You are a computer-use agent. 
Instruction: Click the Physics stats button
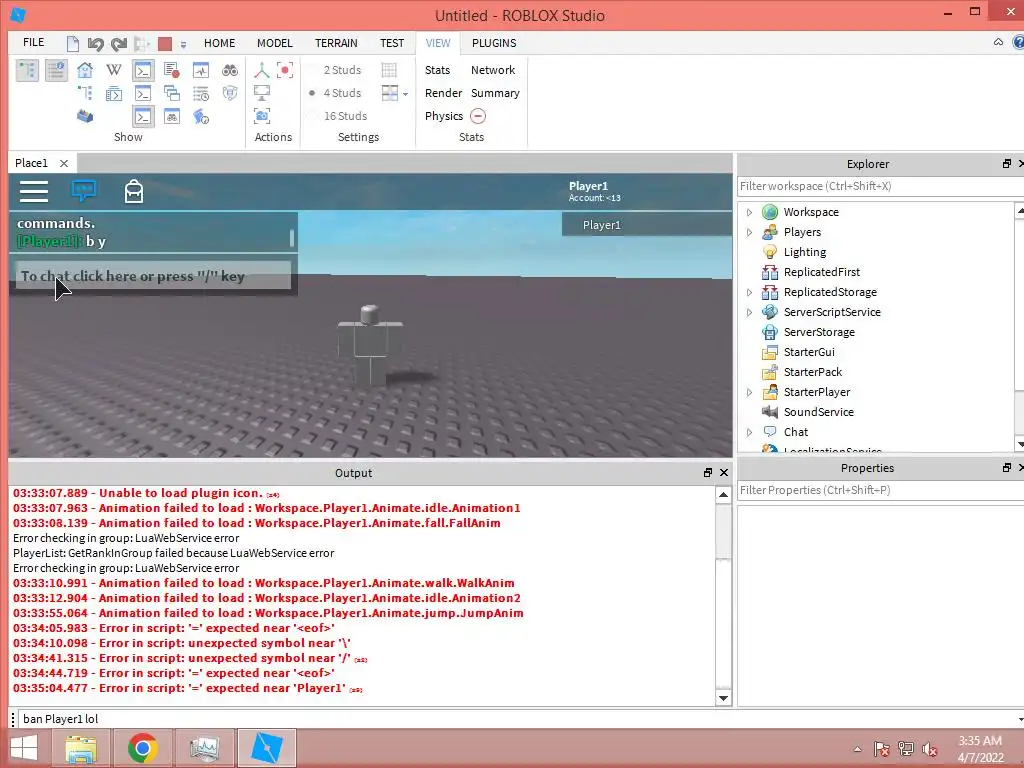click(444, 116)
